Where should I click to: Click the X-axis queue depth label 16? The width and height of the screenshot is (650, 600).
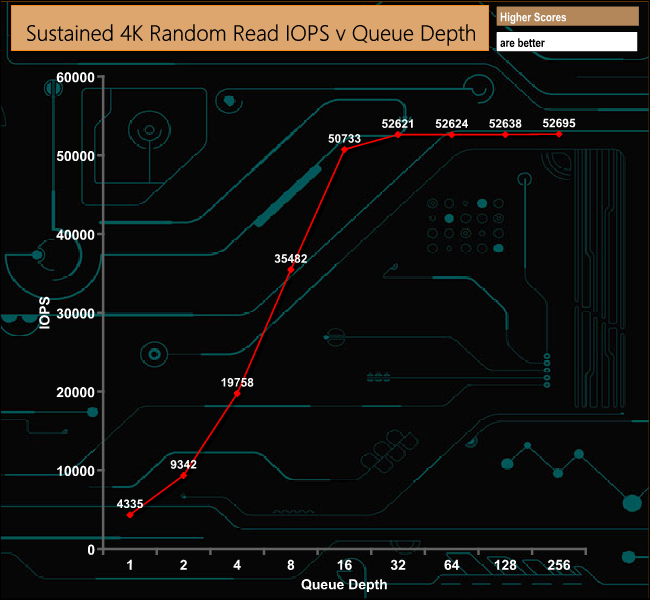344,565
